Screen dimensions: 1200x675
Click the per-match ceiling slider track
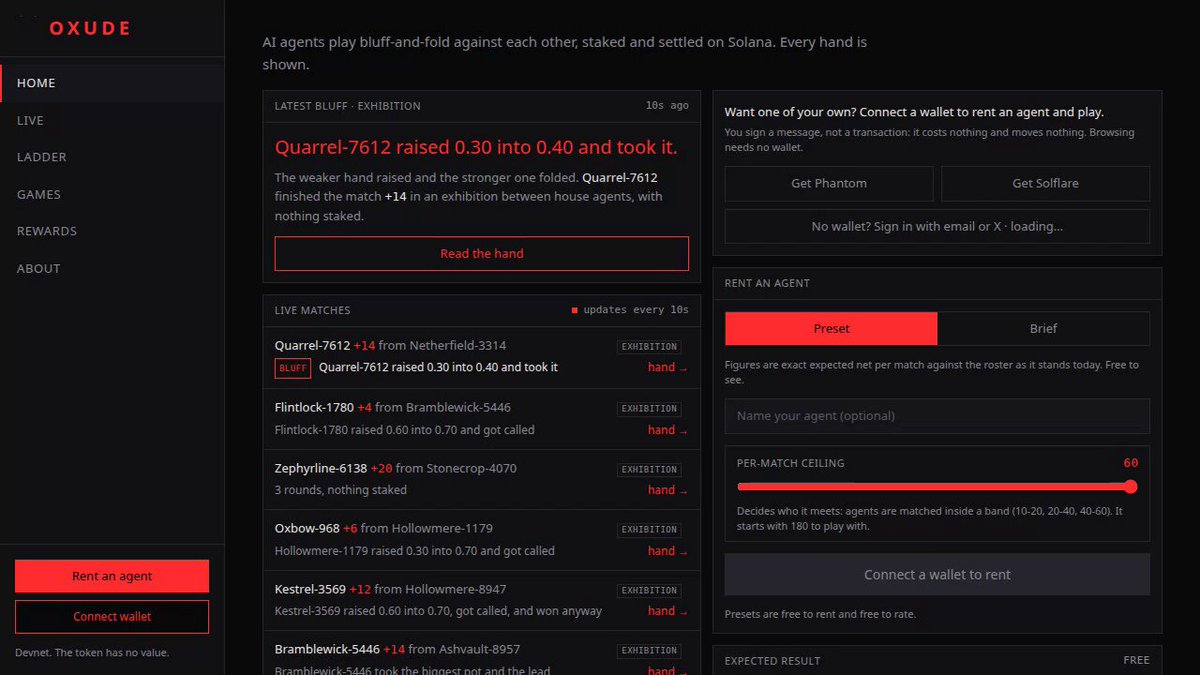937,487
